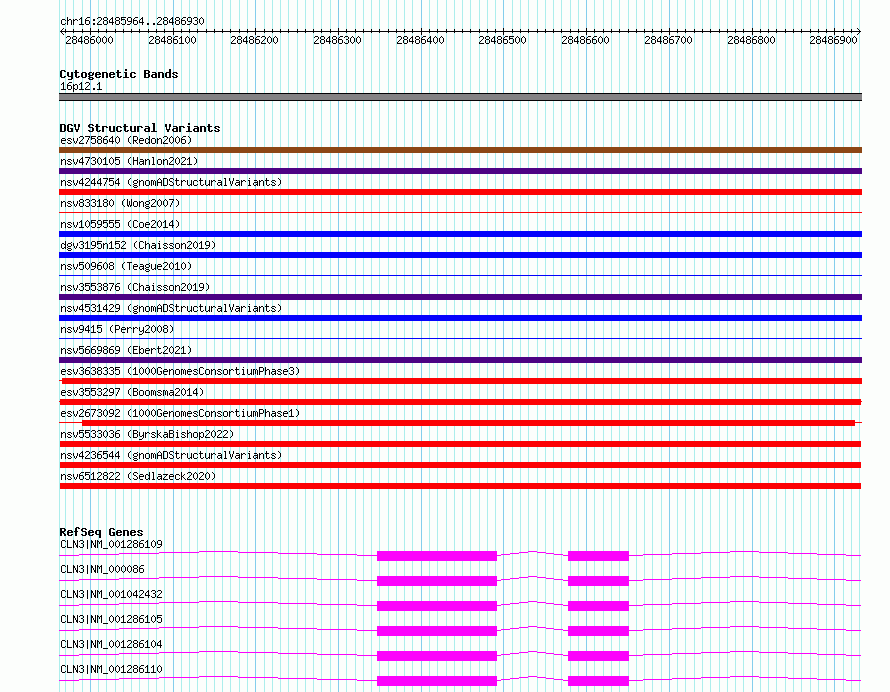Select the brown esv2758640 variant bar
Screen dimensions: 890x692
pos(460,150)
